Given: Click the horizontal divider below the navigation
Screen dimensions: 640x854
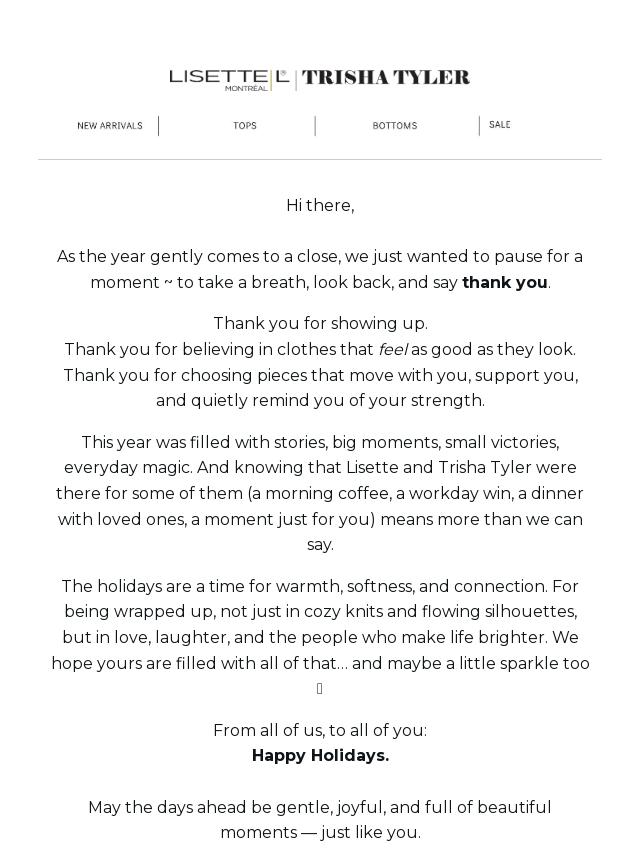Looking at the screenshot, I should (320, 160).
